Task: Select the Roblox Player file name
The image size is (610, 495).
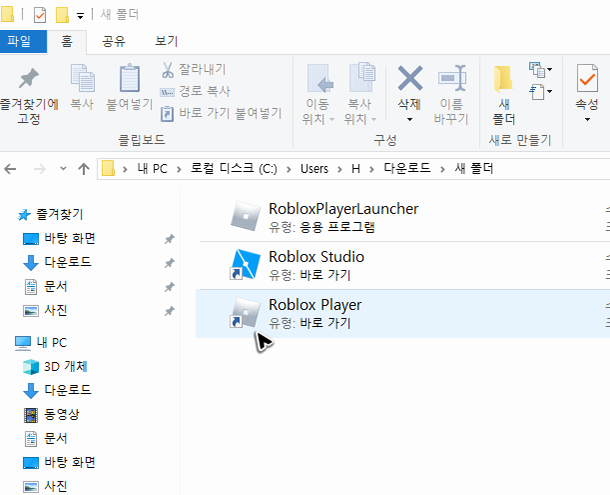Action: [315, 305]
